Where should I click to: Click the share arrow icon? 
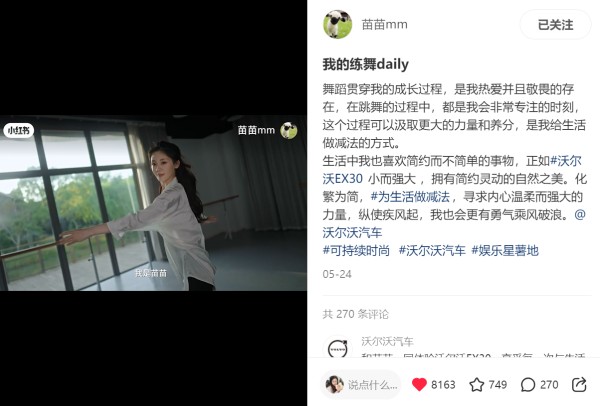coord(579,384)
